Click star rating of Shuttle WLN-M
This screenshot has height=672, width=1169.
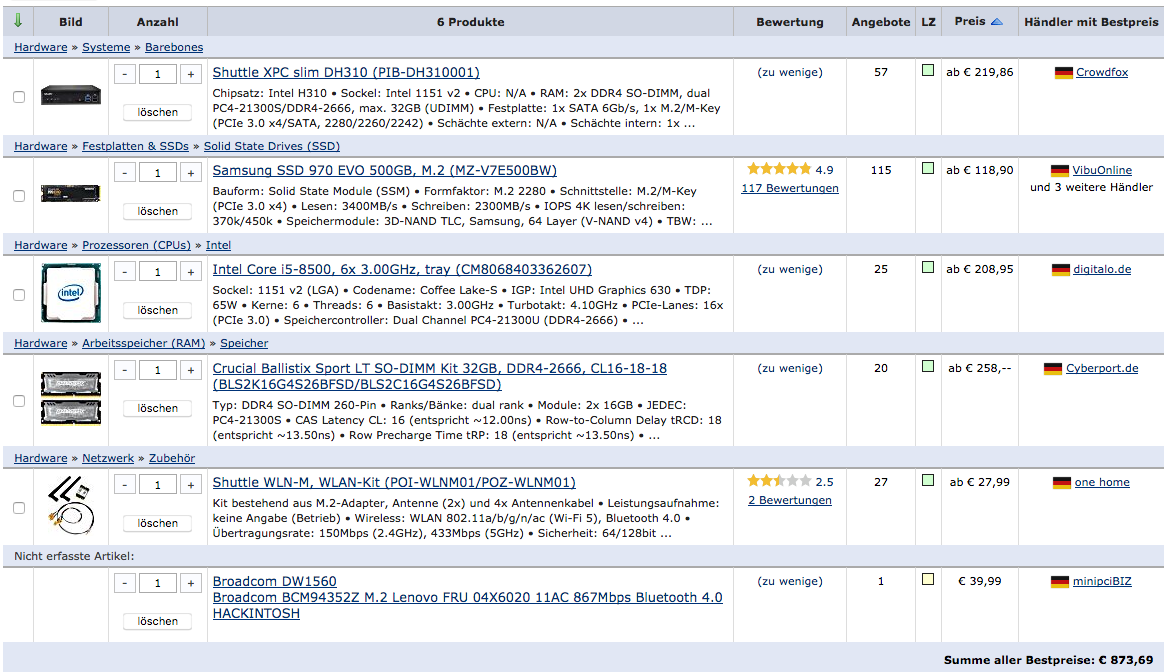click(x=779, y=481)
